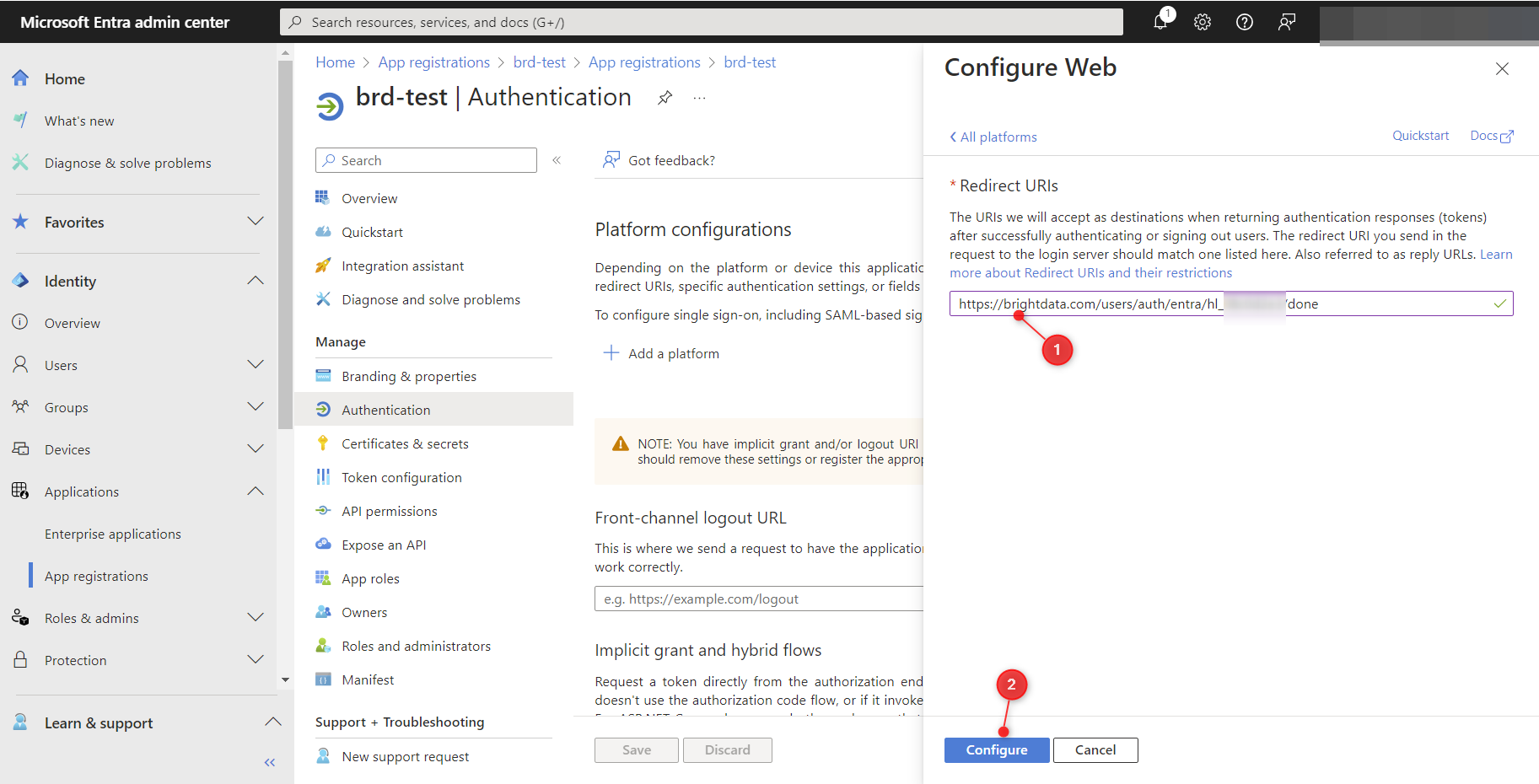Collapse the Identity section
This screenshot has height=784, width=1539.
coord(256,281)
